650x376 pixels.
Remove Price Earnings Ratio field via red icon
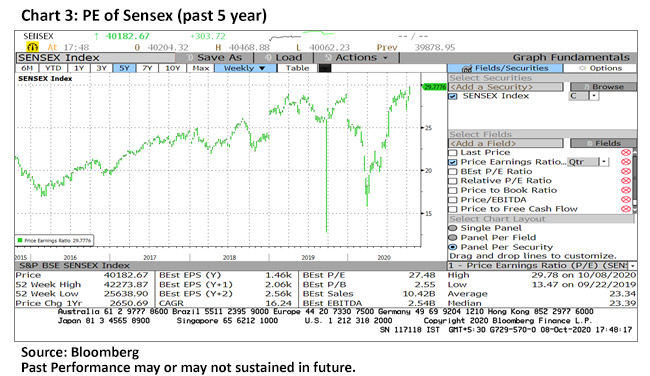tap(626, 162)
